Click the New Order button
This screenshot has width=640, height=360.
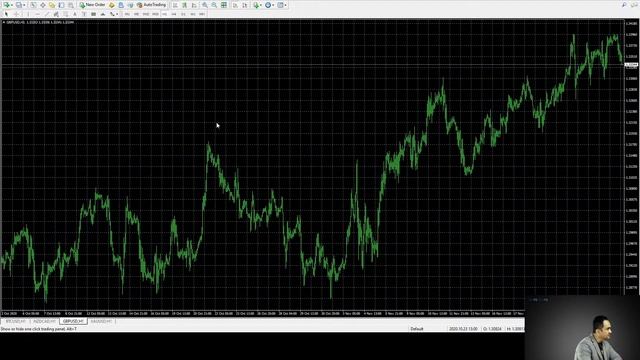pyautogui.click(x=93, y=5)
